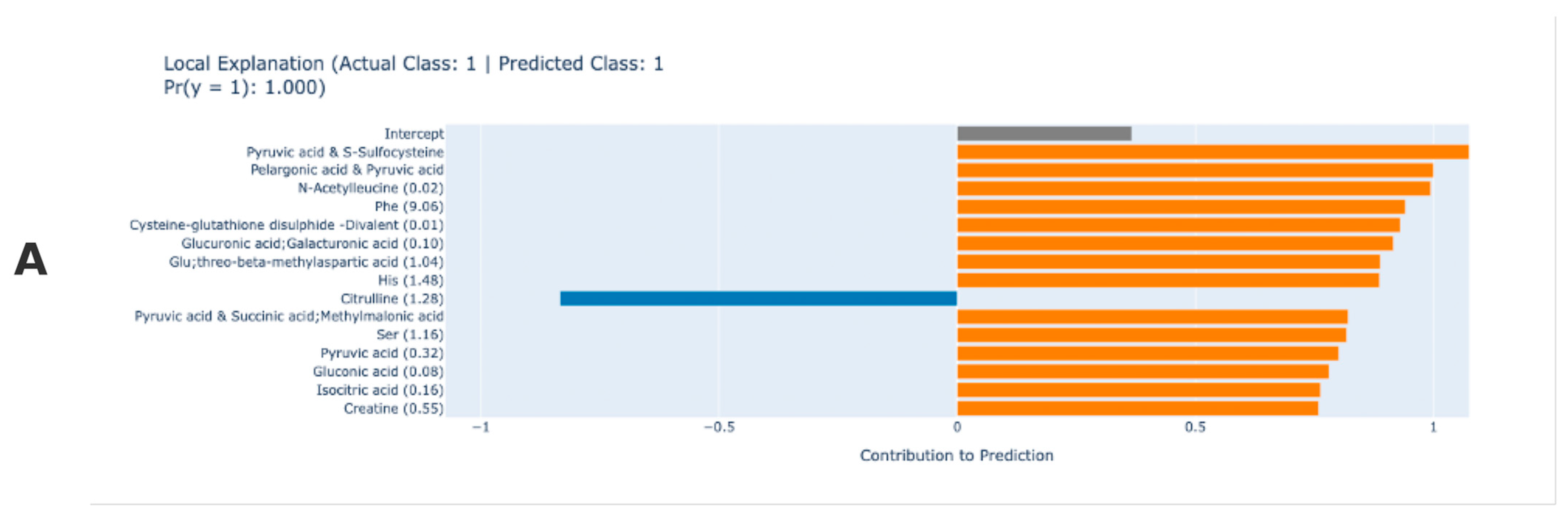
Task: Click the Isocitric acid (0.16) bar
Action: point(1138,390)
